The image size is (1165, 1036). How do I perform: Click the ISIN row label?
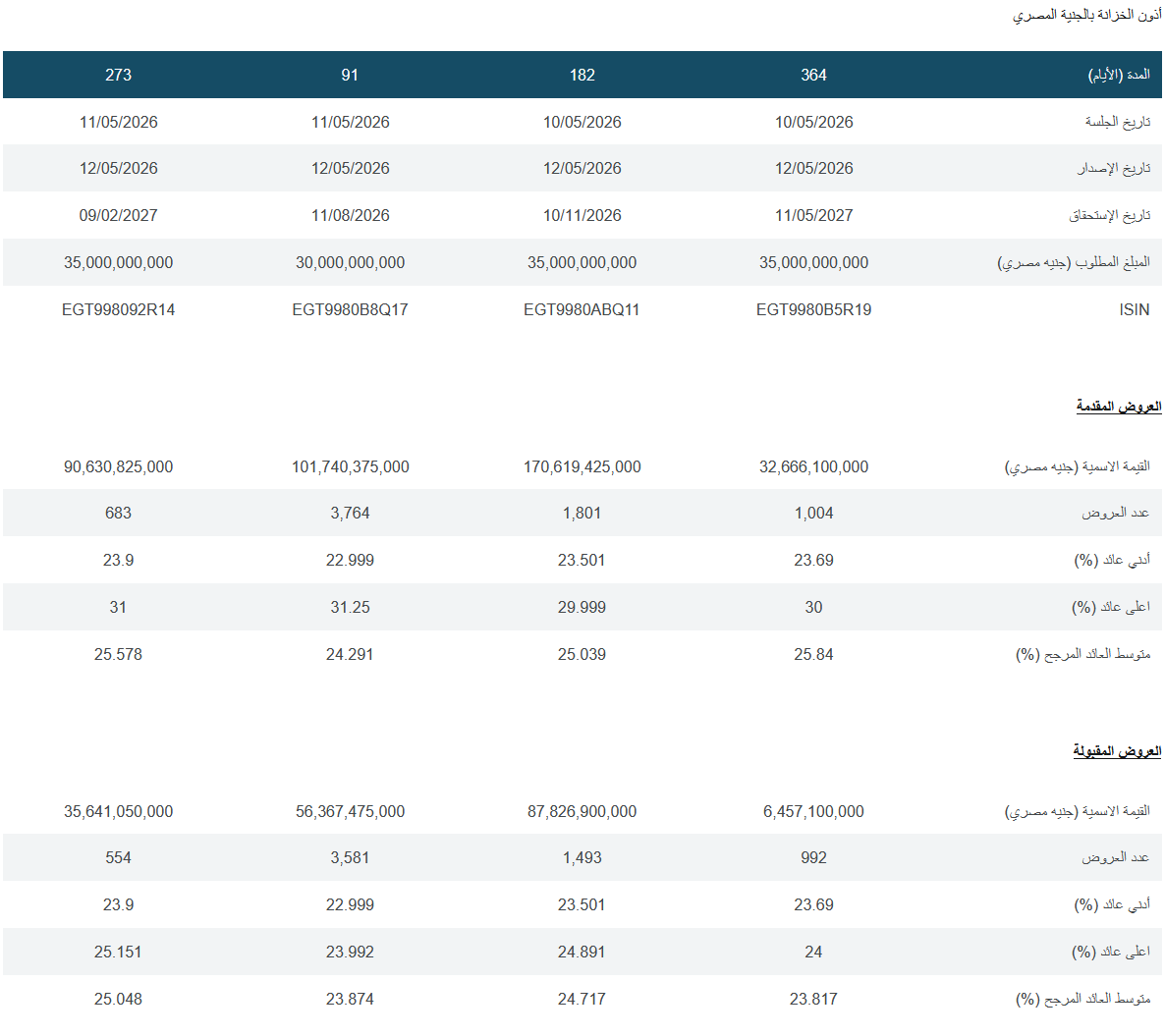point(1134,309)
